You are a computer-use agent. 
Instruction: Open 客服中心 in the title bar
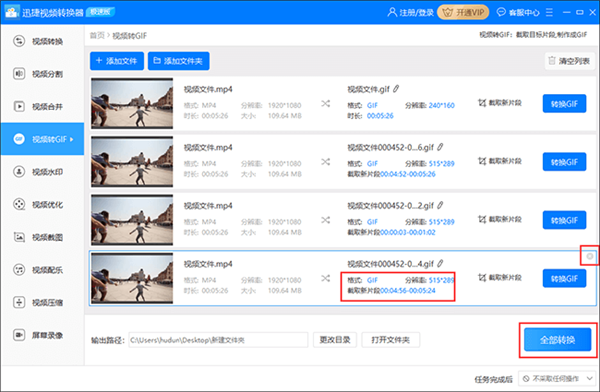518,13
